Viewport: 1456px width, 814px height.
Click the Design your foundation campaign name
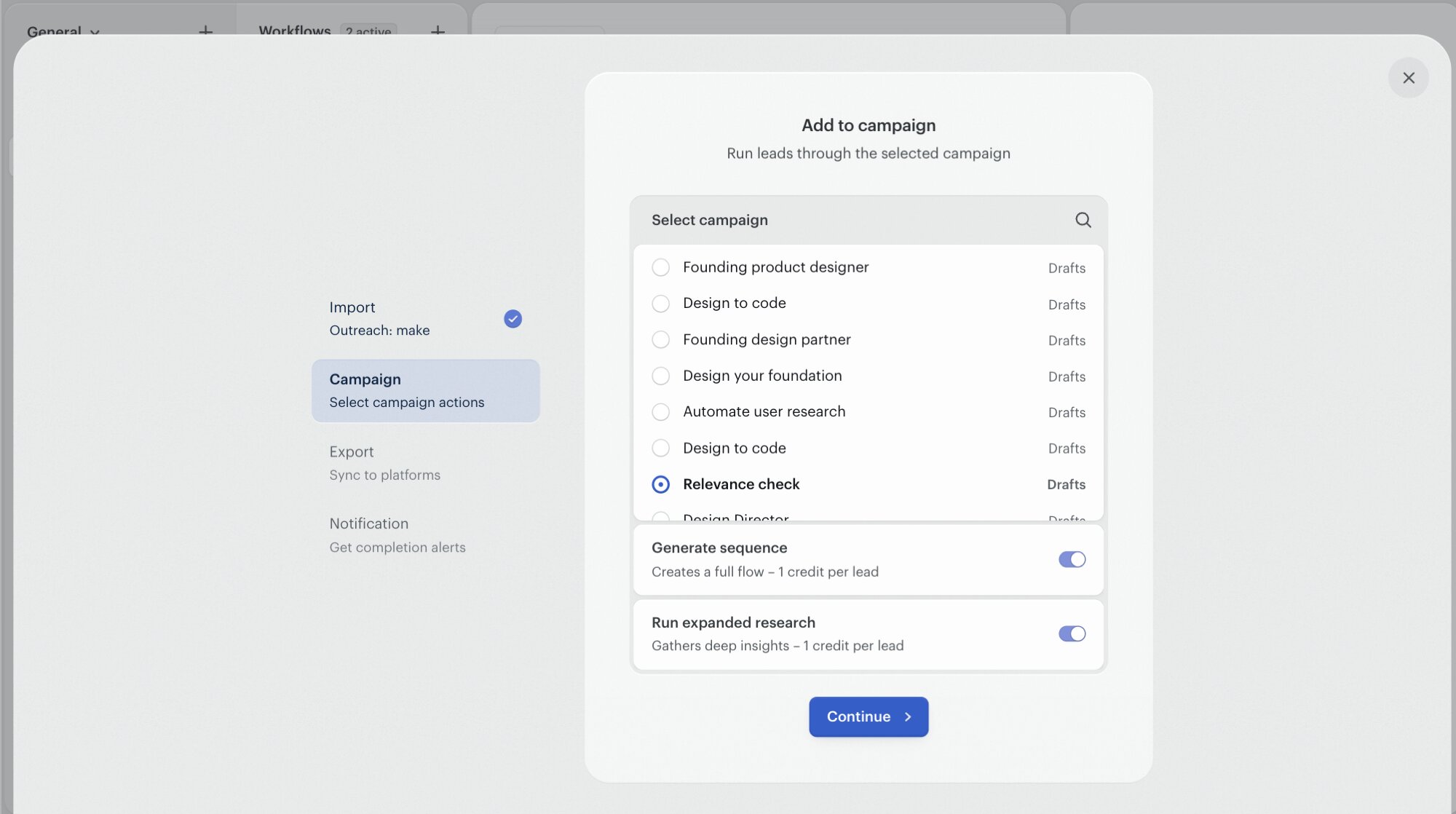click(x=762, y=376)
